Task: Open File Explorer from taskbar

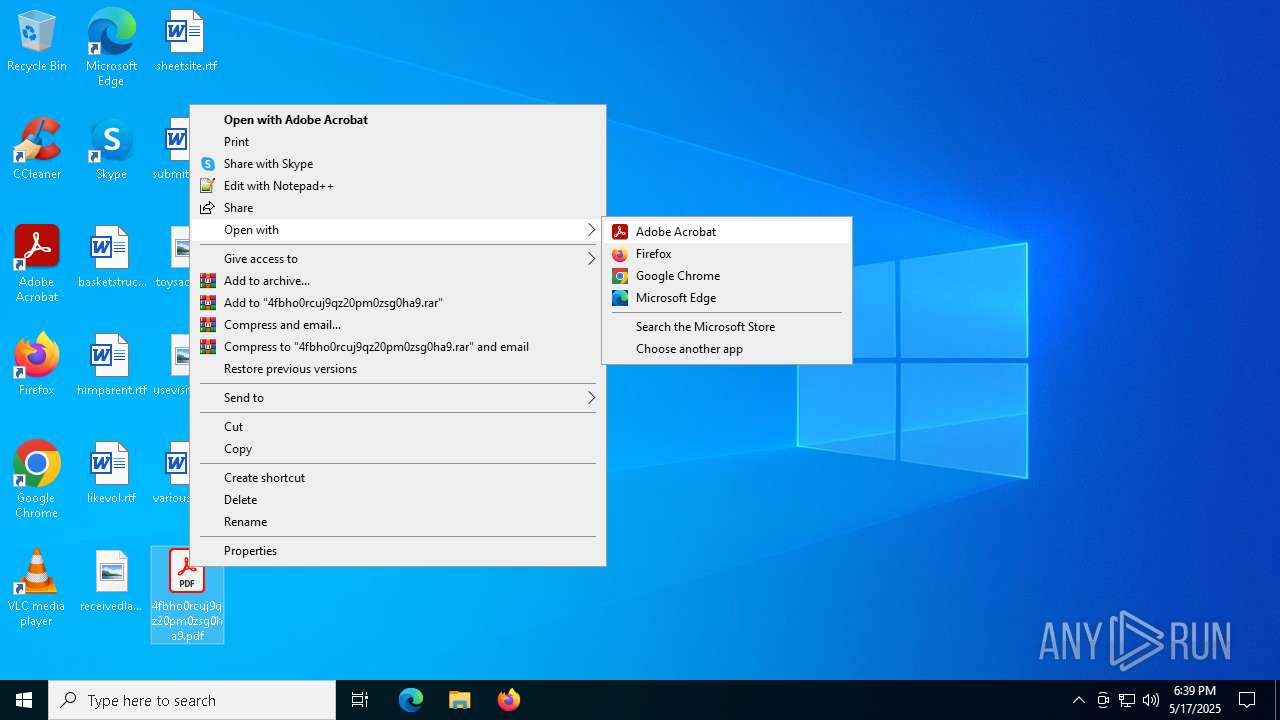Action: click(459, 700)
